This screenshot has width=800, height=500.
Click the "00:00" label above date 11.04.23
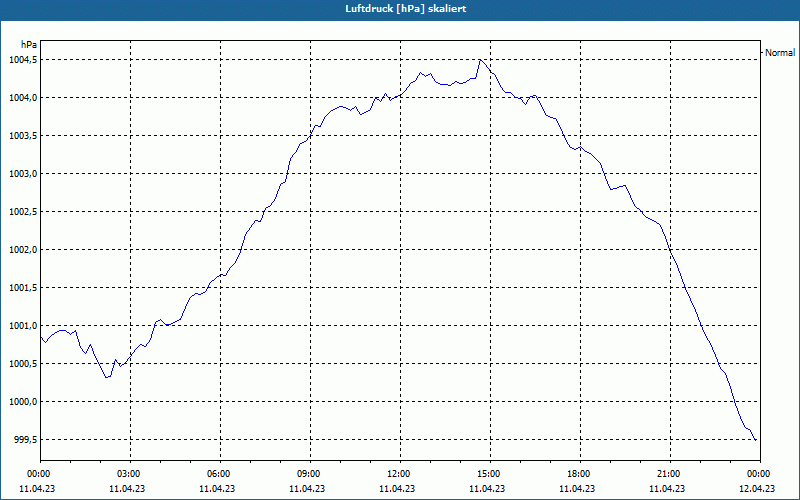(37, 474)
